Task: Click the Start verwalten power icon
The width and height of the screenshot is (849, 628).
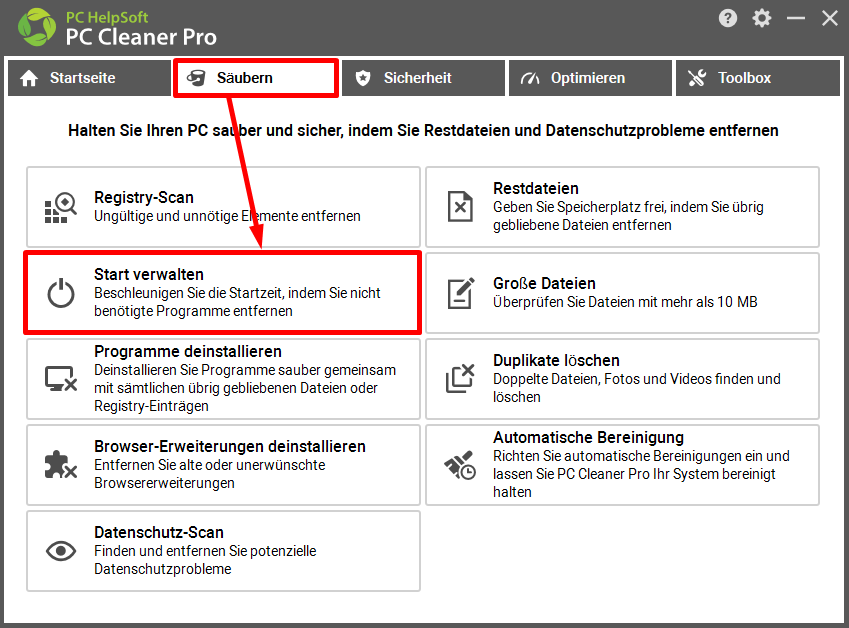Action: click(x=61, y=293)
